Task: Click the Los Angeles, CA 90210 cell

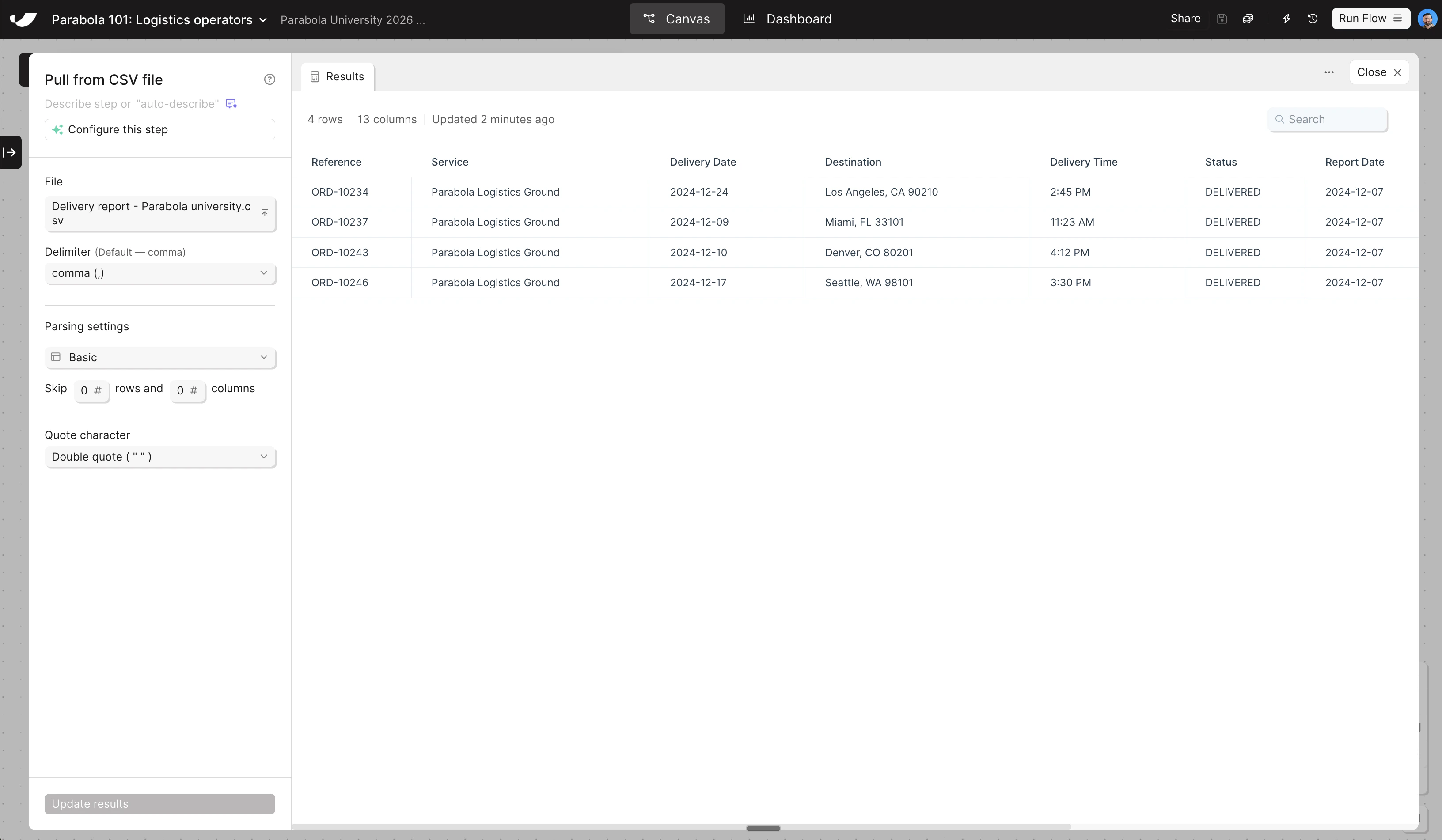Action: pyautogui.click(x=917, y=192)
